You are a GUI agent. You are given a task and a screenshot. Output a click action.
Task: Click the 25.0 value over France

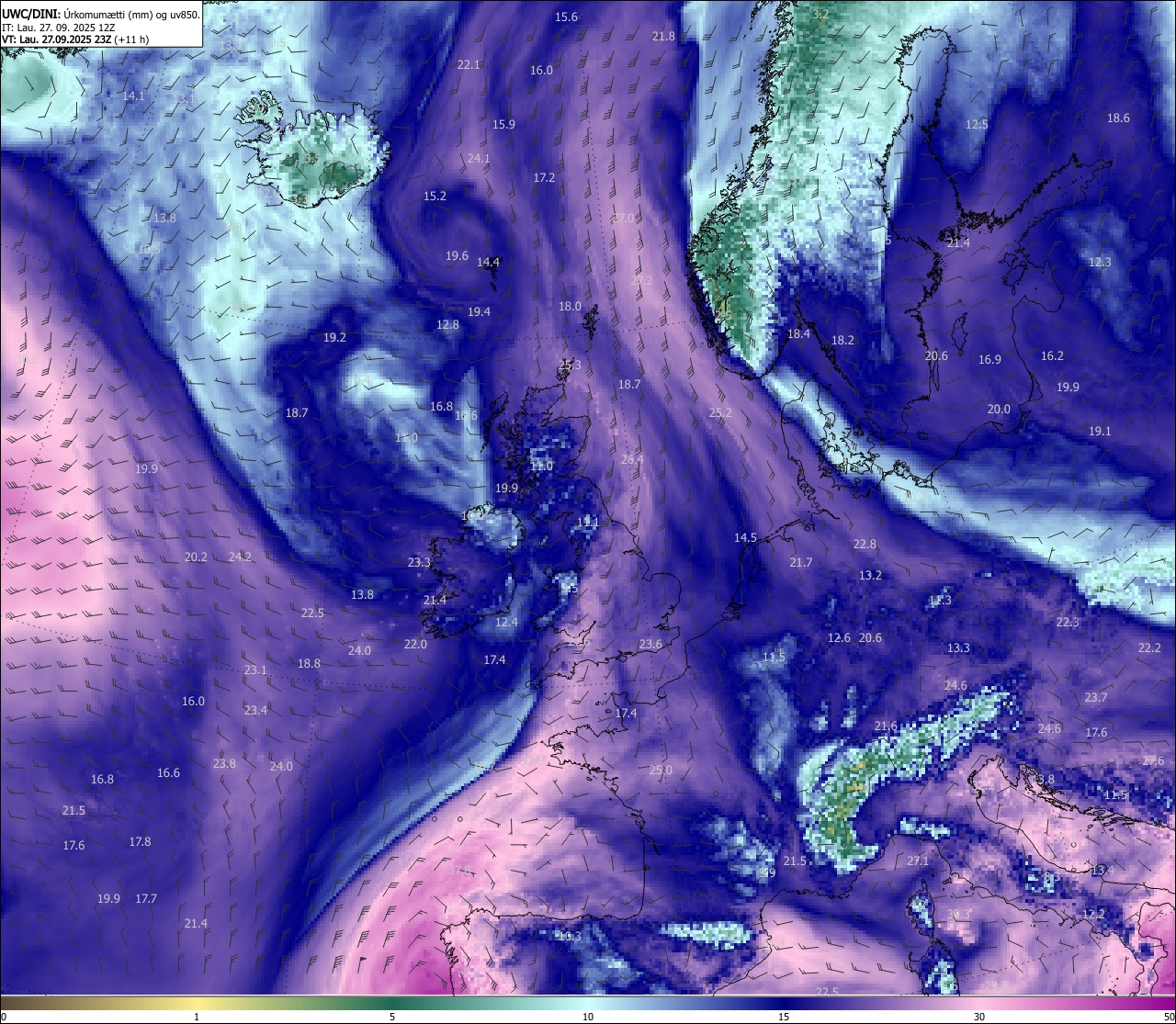pos(661,770)
